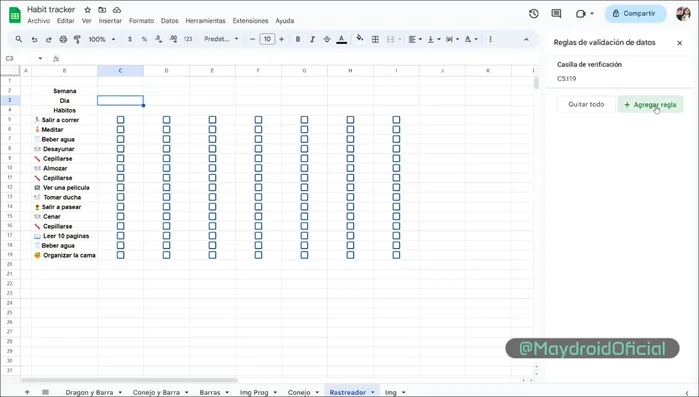
Task: Click the font size input field
Action: point(267,39)
